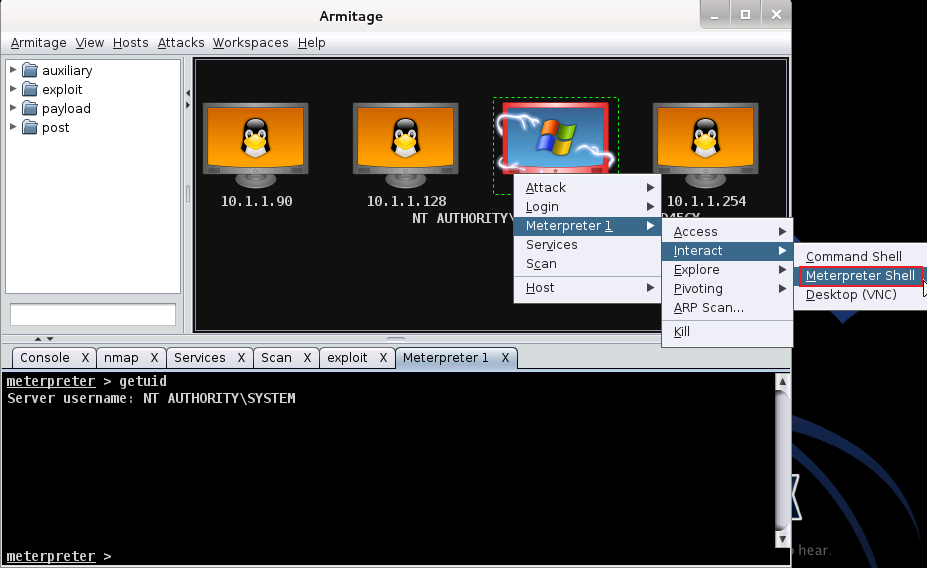Image resolution: width=927 pixels, height=568 pixels.
Task: Open the Armitage menu
Action: (x=38, y=43)
